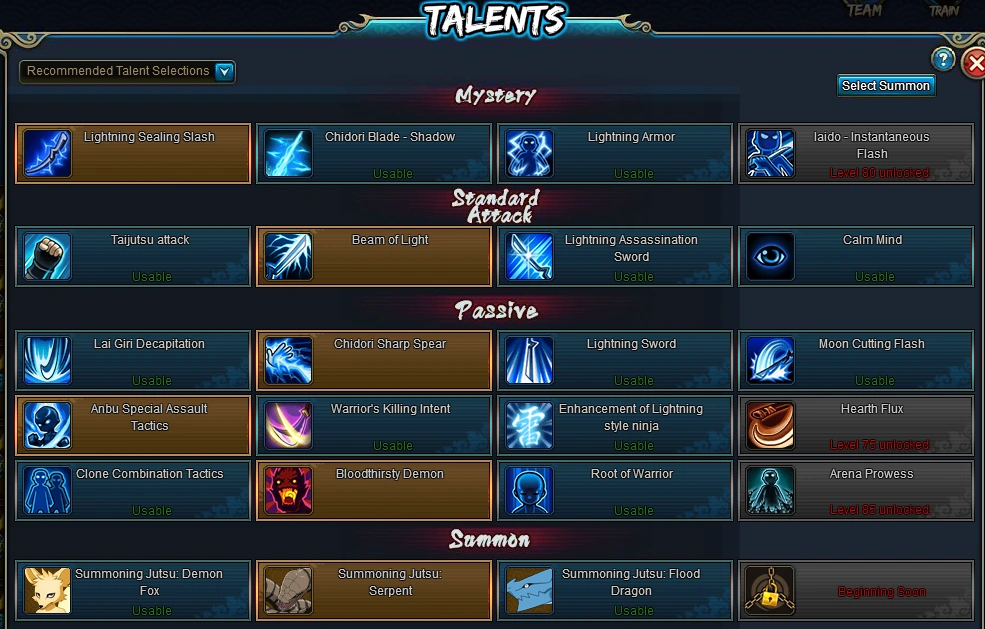
Task: Choose the Taijutsu attack fist icon
Action: (x=47, y=256)
